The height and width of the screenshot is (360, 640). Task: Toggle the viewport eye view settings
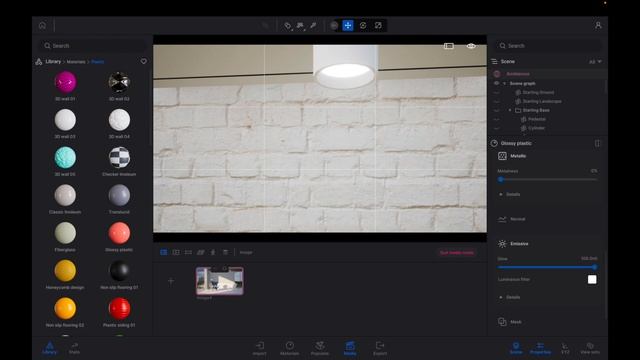point(471,46)
